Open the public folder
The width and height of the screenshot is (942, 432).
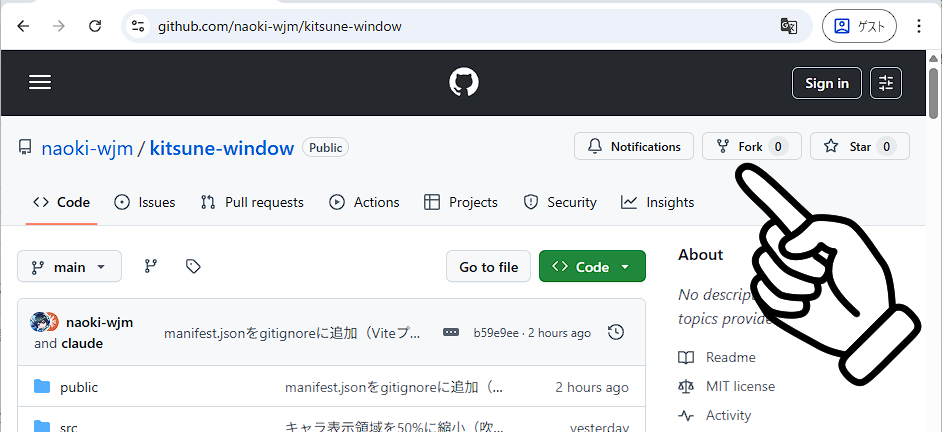click(79, 388)
